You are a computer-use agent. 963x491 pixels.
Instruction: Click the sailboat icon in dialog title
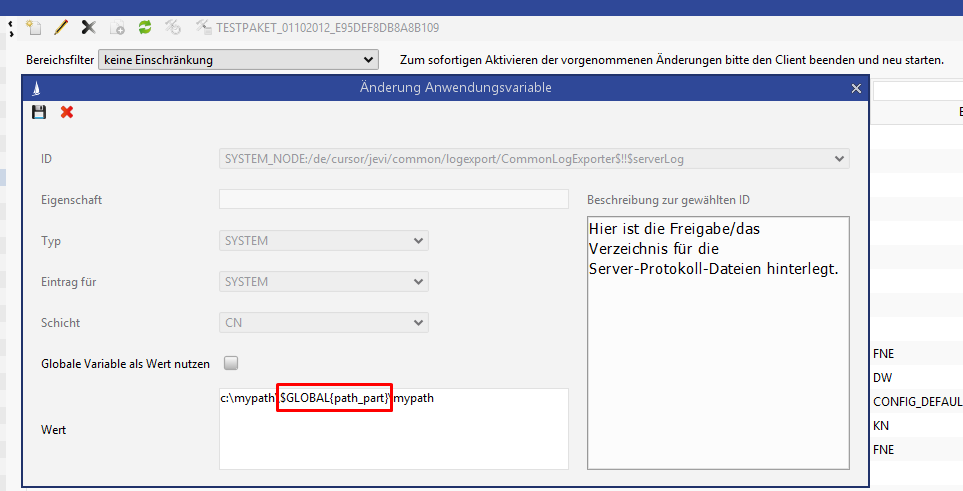click(36, 88)
